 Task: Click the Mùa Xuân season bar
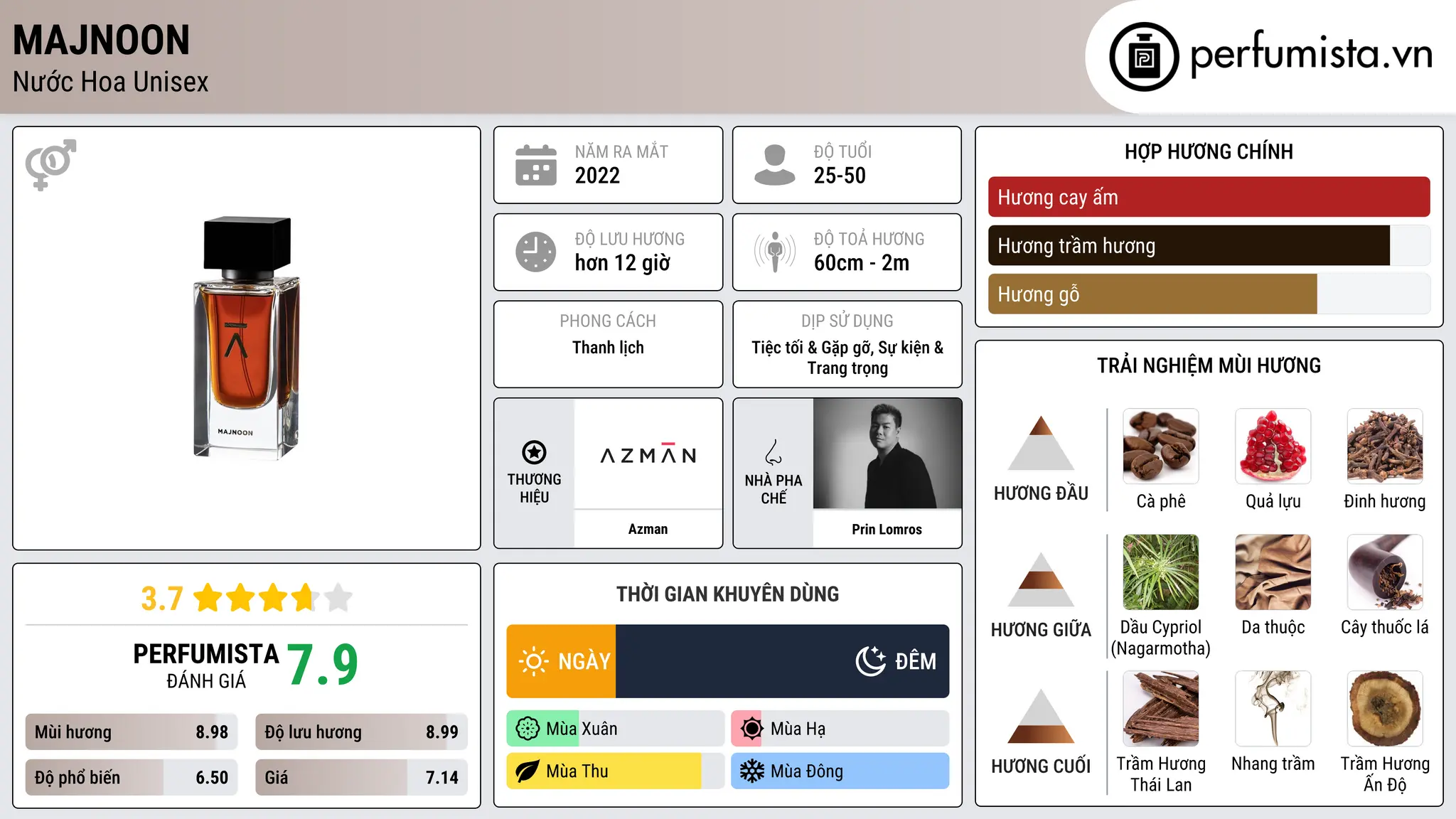pos(616,729)
